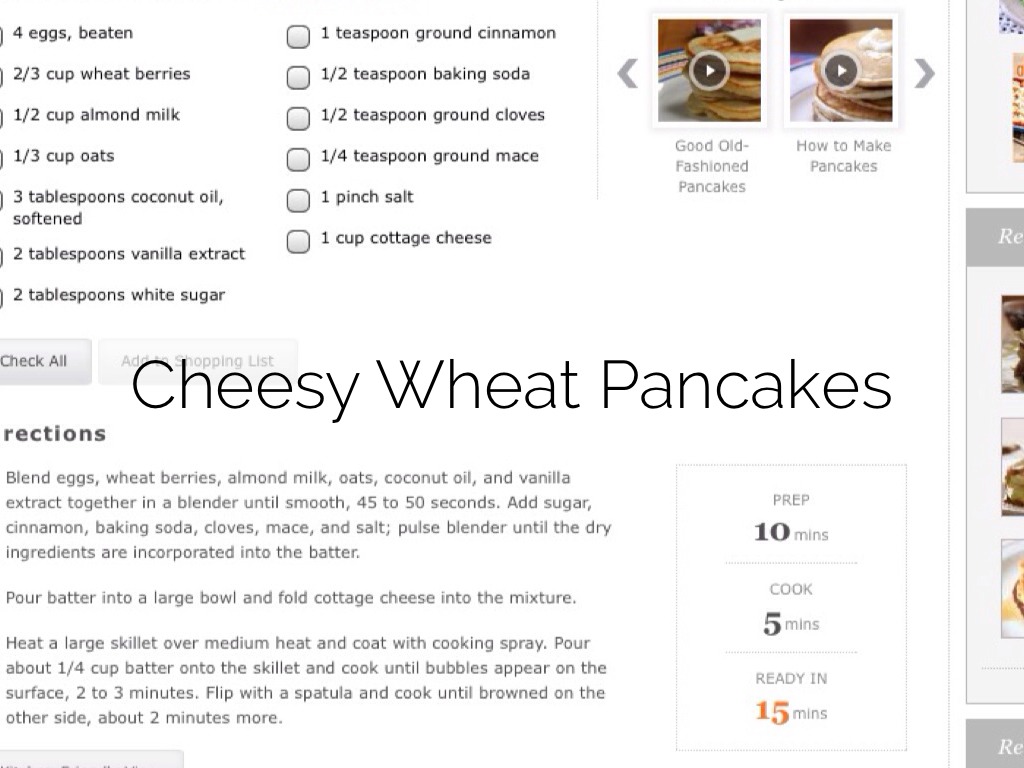This screenshot has height=768, width=1024.
Task: Open the top related recipe thumbnail
Action: point(1012,343)
